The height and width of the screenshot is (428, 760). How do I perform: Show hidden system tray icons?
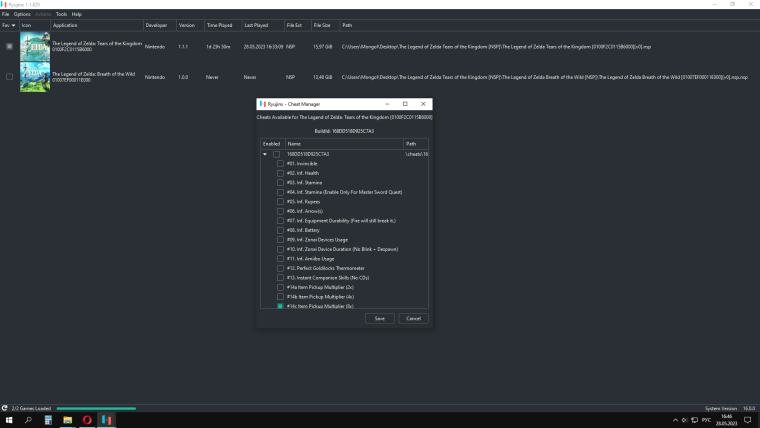click(x=675, y=420)
